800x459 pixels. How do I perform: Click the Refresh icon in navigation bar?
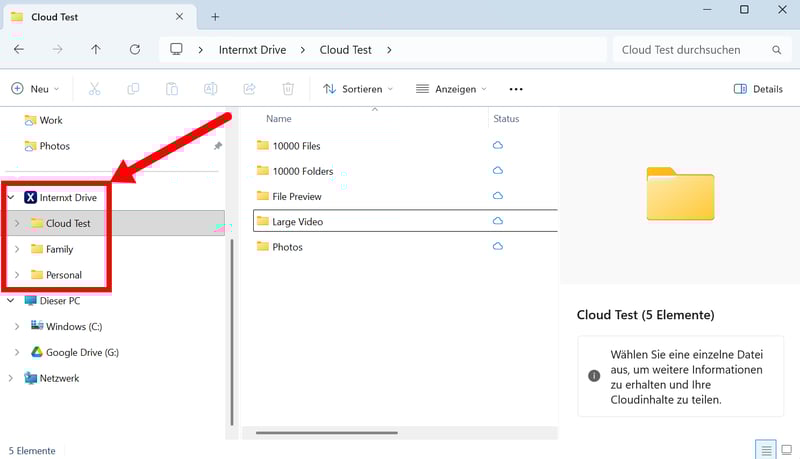(135, 49)
